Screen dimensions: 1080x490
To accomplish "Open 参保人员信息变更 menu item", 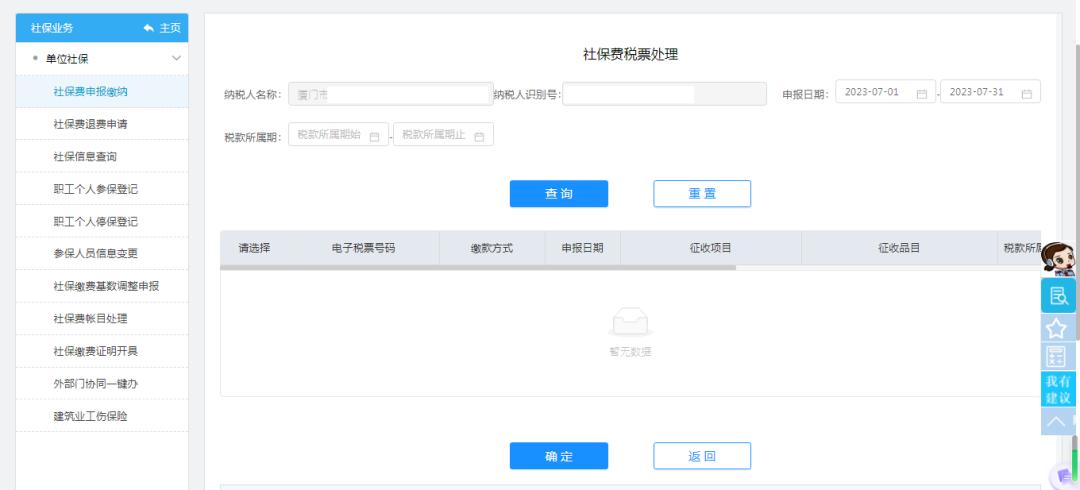I will tap(102, 254).
